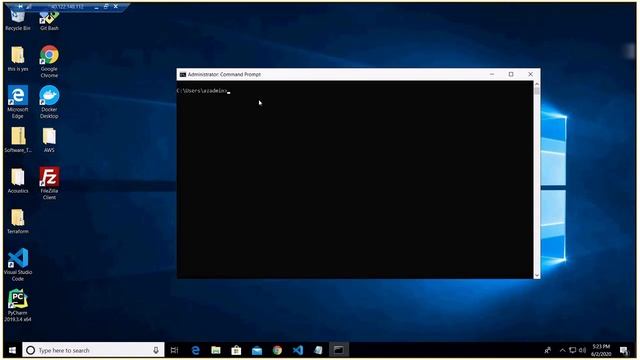The height and width of the screenshot is (360, 640).
Task: Open the Action Center notifications icon
Action: click(x=624, y=350)
